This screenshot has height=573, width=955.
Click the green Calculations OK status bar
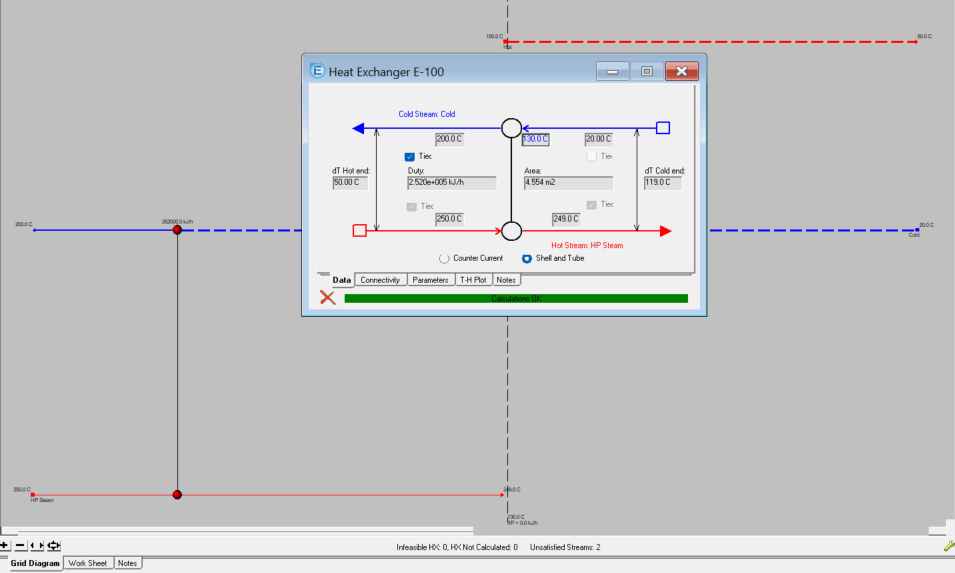click(516, 298)
